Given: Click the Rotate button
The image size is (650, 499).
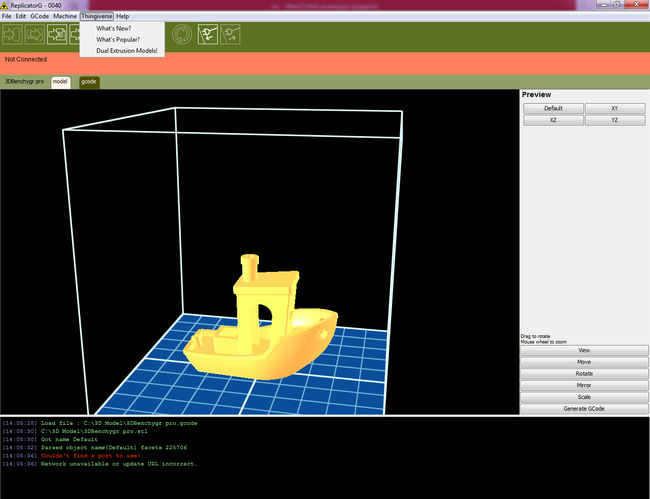Looking at the screenshot, I should point(584,373).
